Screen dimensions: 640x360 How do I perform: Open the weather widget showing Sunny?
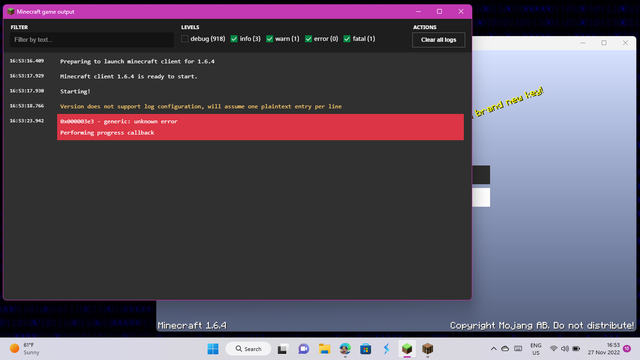[24, 349]
